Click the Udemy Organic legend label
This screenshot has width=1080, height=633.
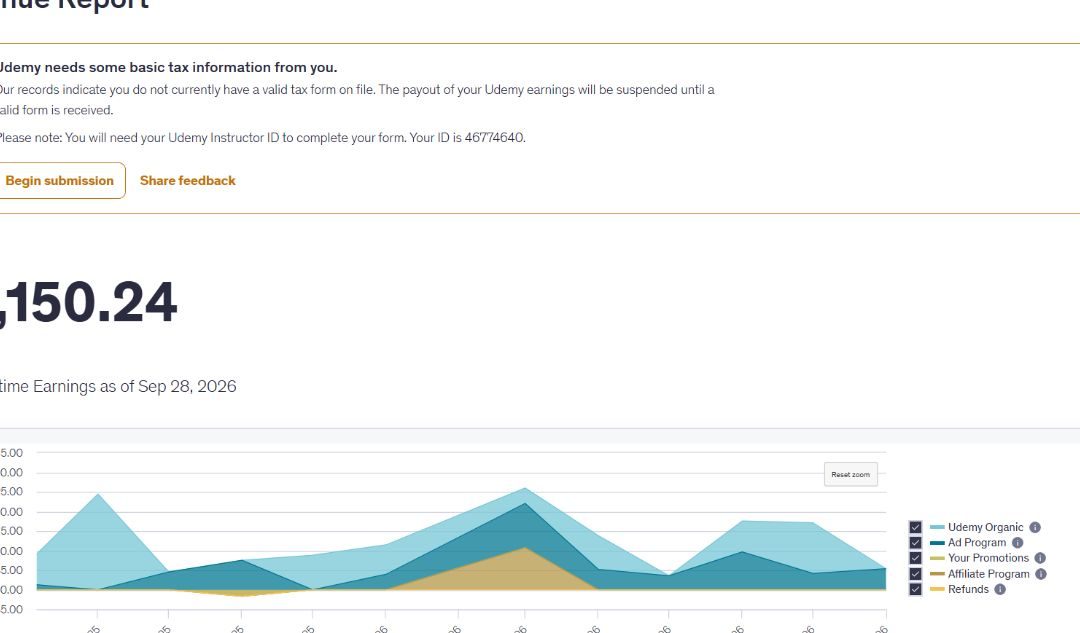tap(986, 527)
